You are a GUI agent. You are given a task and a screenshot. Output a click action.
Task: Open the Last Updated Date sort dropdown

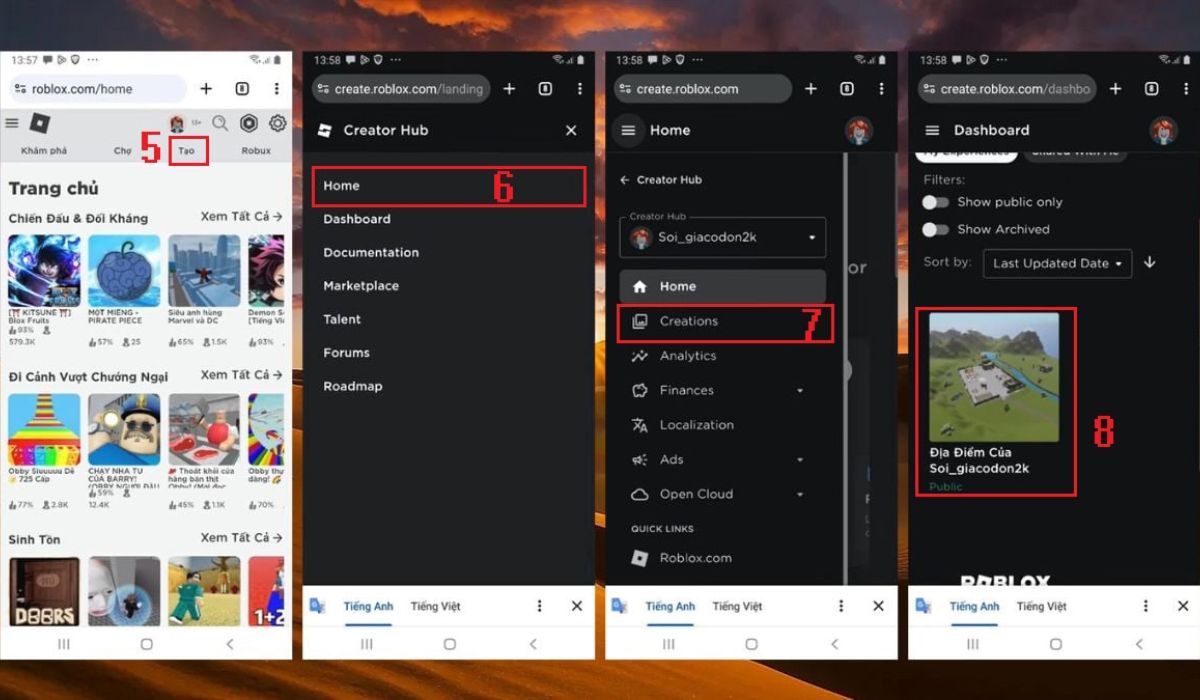tap(1058, 263)
